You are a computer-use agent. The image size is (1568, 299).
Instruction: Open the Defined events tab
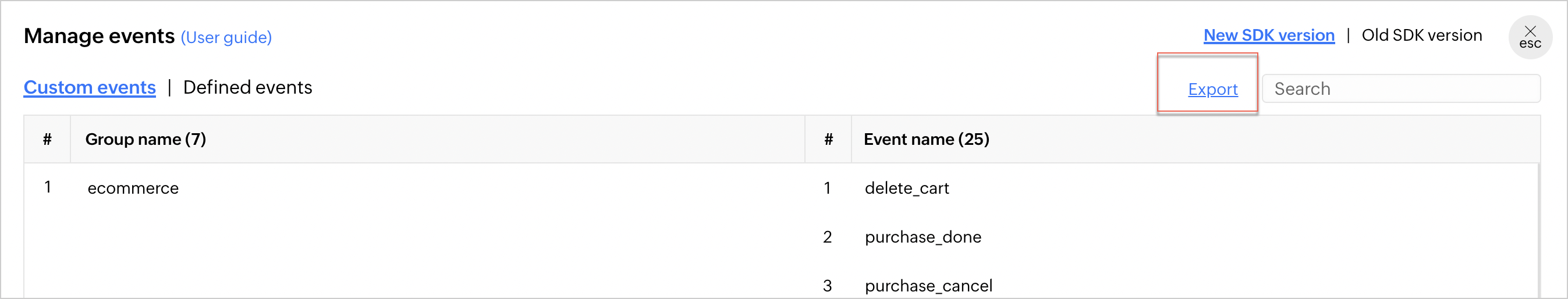pyautogui.click(x=247, y=88)
